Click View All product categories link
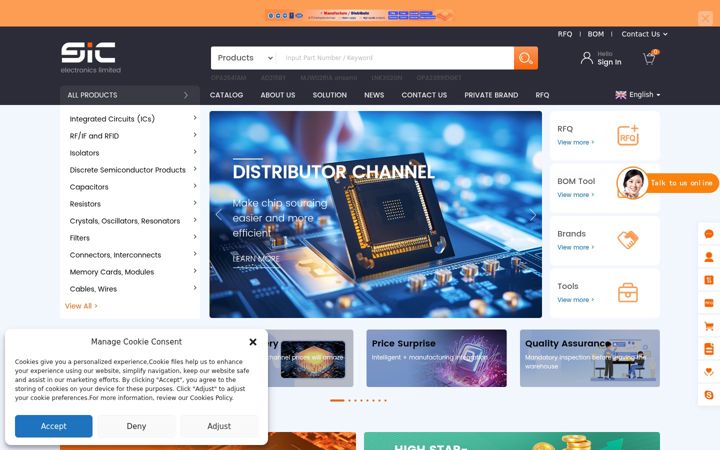Image resolution: width=720 pixels, height=450 pixels. tap(81, 306)
